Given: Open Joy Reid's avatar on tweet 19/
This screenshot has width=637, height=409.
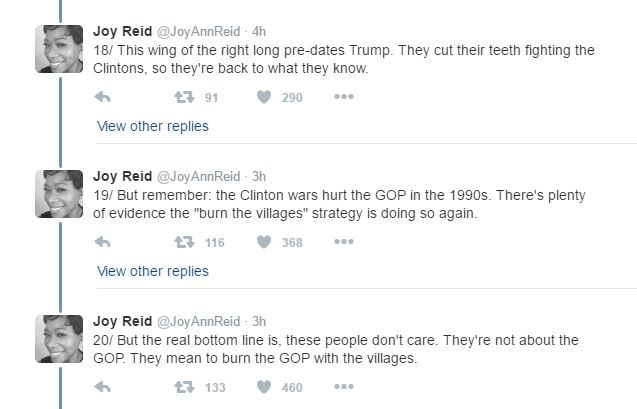Looking at the screenshot, I should click(x=59, y=194).
